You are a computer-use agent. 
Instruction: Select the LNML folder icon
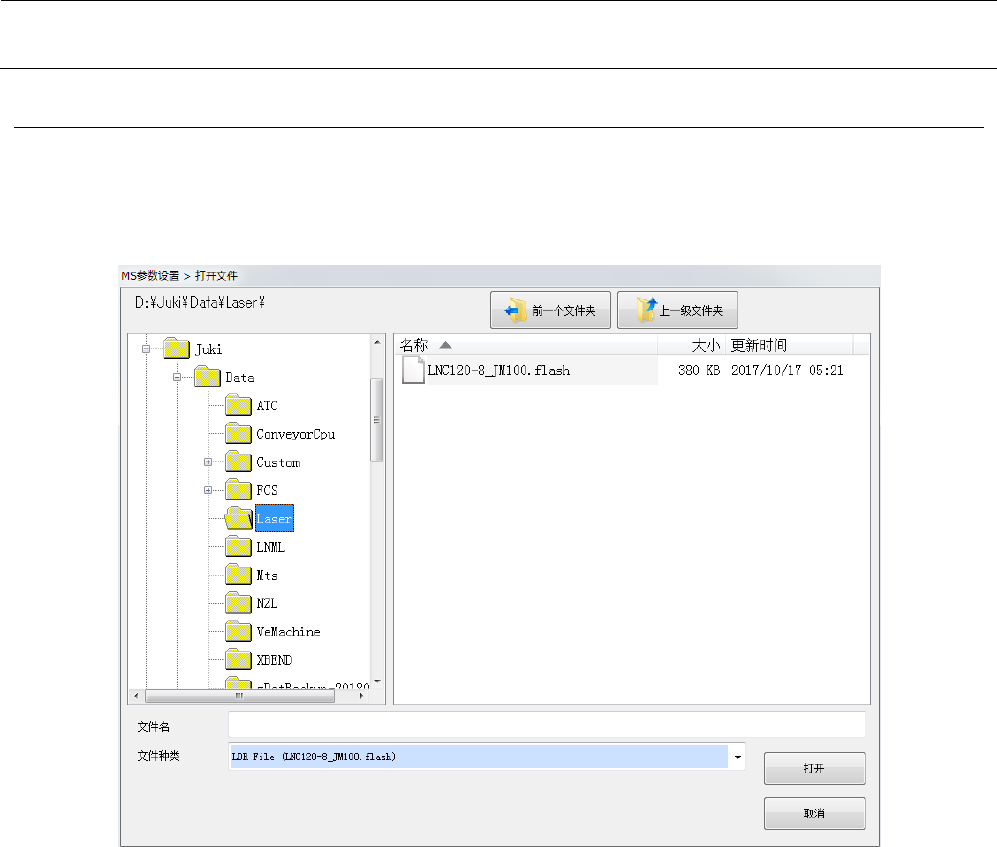point(238,547)
